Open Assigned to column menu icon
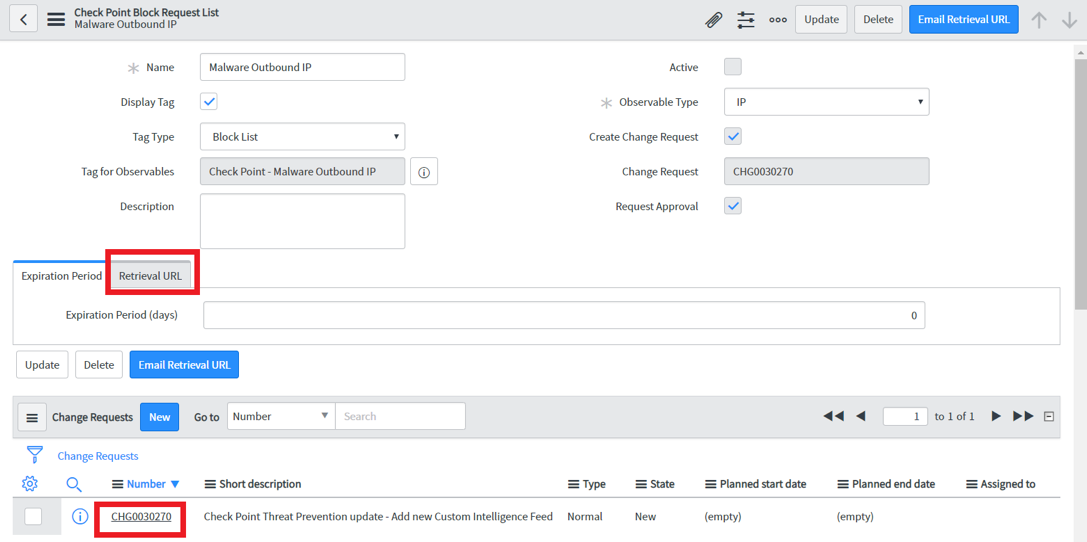This screenshot has height=542, width=1087. click(x=971, y=484)
